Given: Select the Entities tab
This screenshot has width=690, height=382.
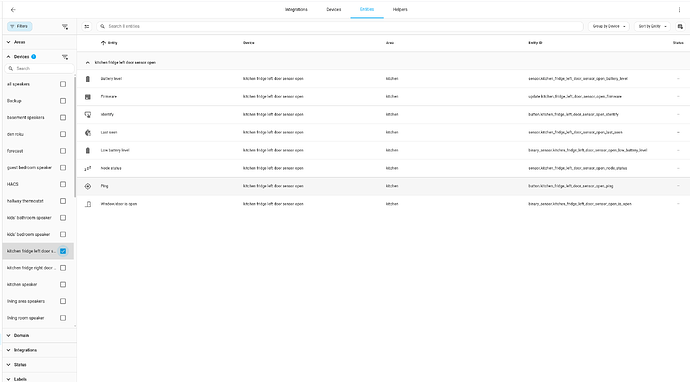Looking at the screenshot, I should pos(367,10).
